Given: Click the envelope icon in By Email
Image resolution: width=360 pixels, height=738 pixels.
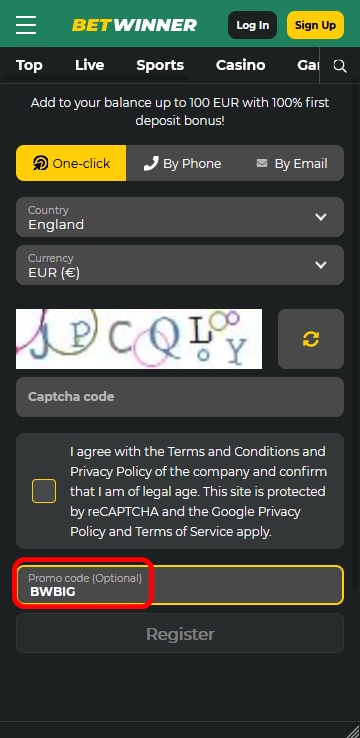Looking at the screenshot, I should [262, 163].
